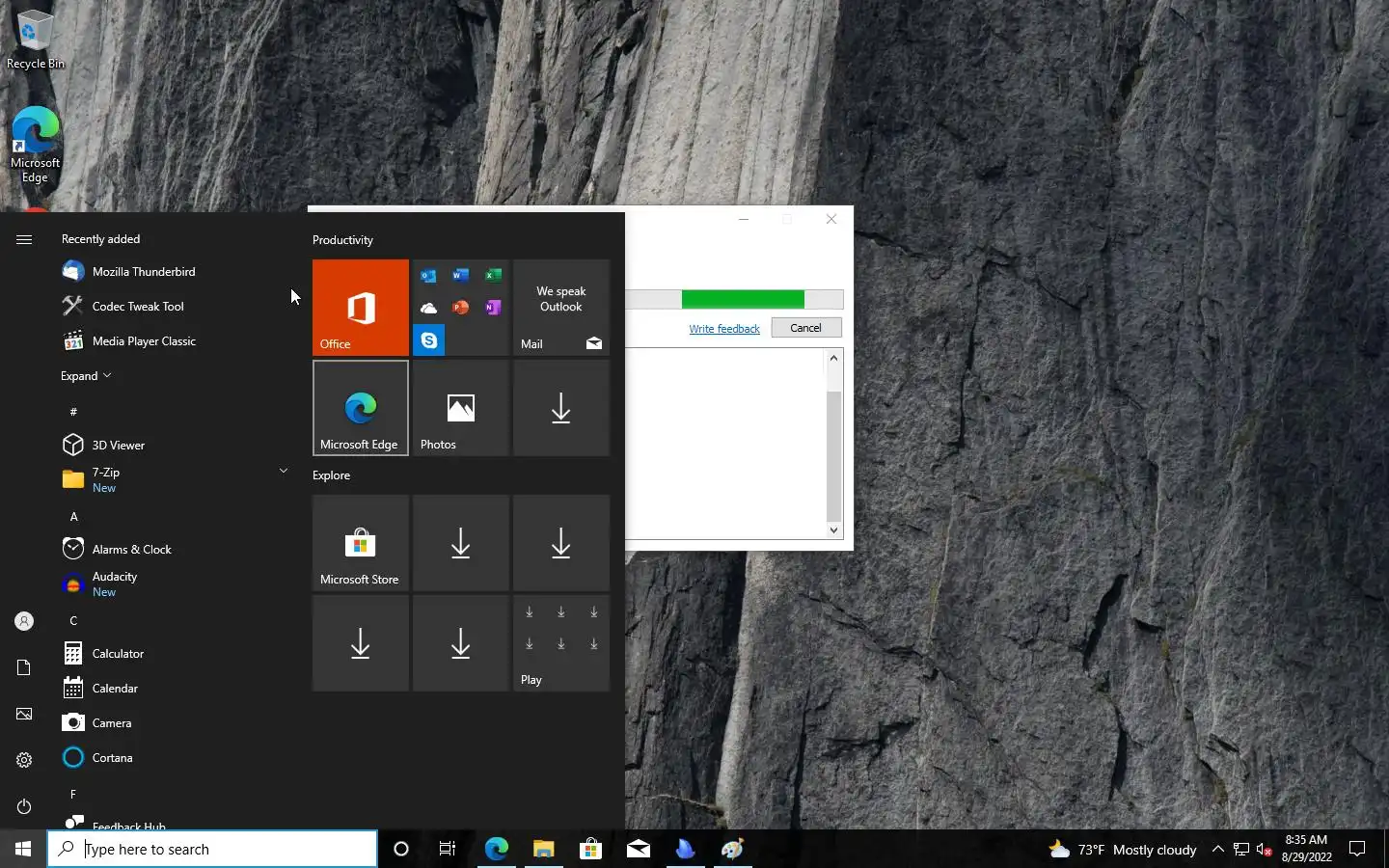1389x868 pixels.
Task: Click the Windows Start button
Action: click(x=23, y=849)
